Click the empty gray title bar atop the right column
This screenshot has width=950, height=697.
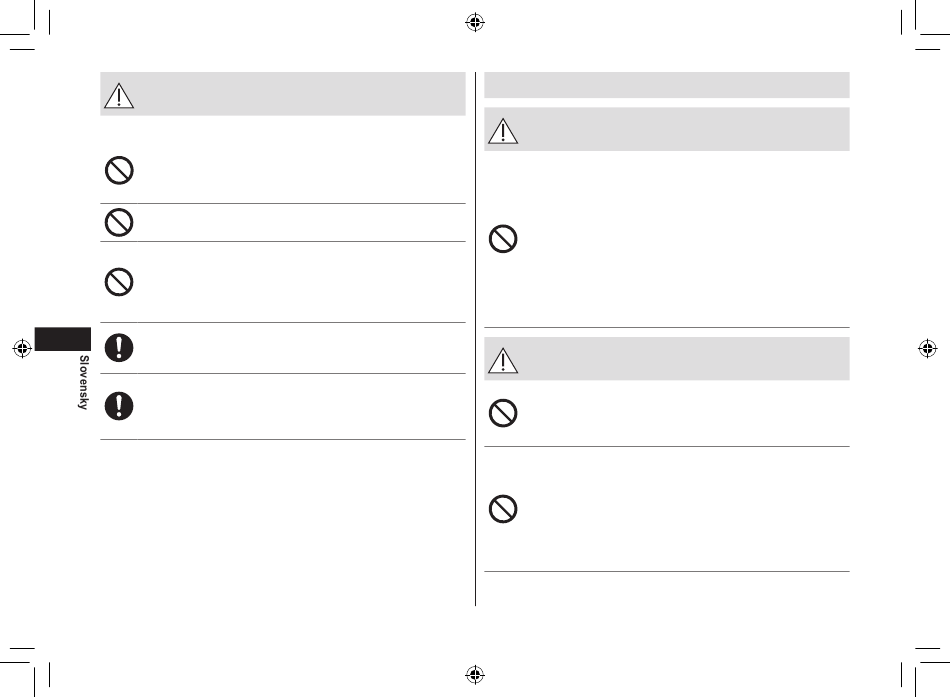coord(667,85)
